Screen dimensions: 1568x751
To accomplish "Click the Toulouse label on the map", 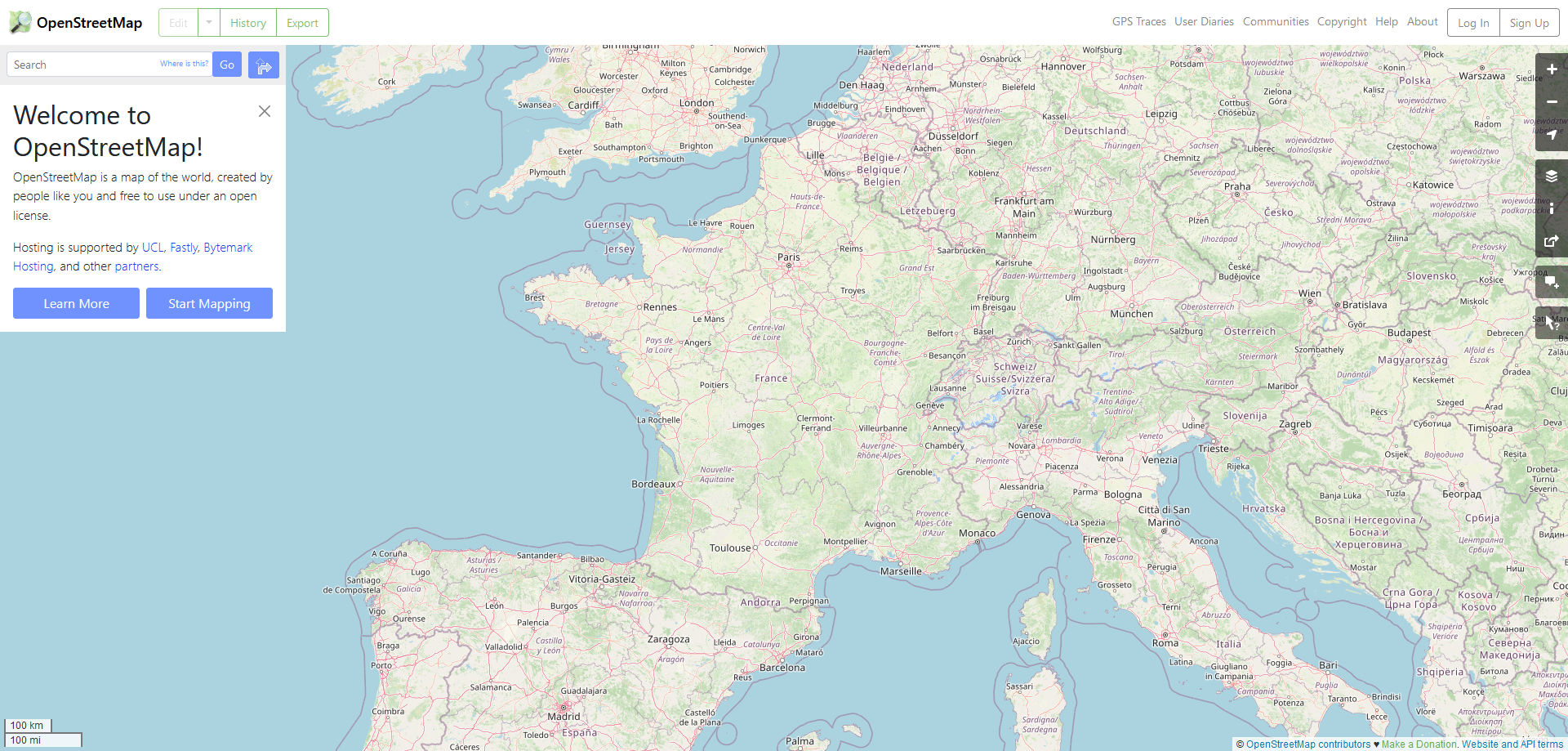I will [x=730, y=548].
